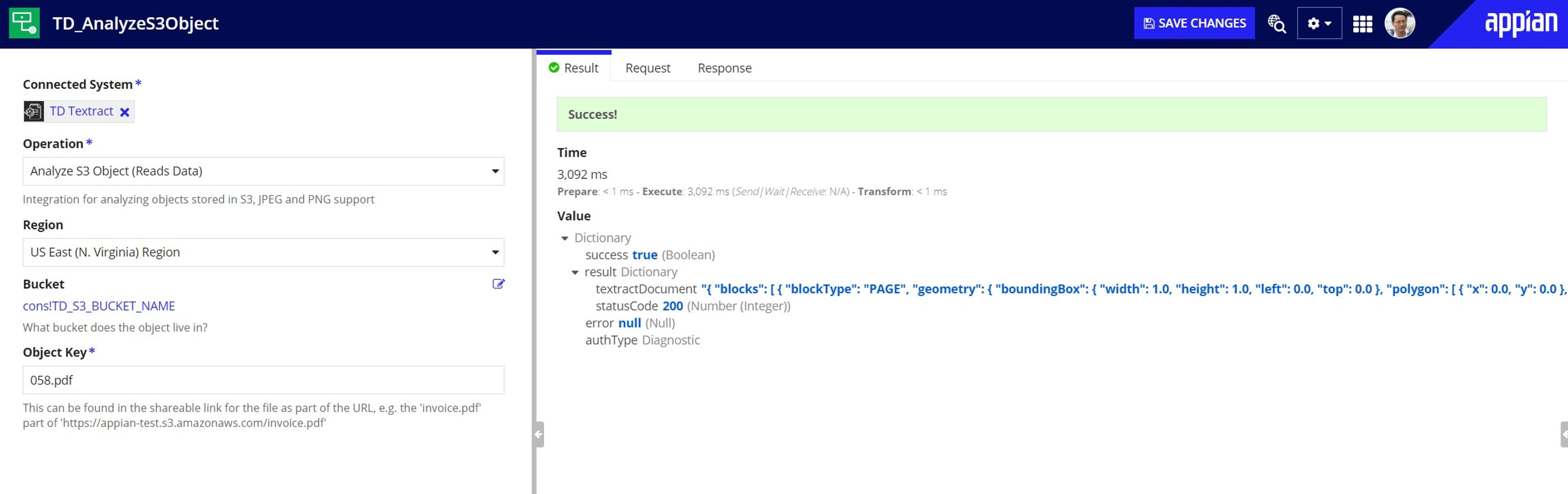This screenshot has width=1568, height=494.
Task: Open the globe search icon in header
Action: (x=1276, y=24)
